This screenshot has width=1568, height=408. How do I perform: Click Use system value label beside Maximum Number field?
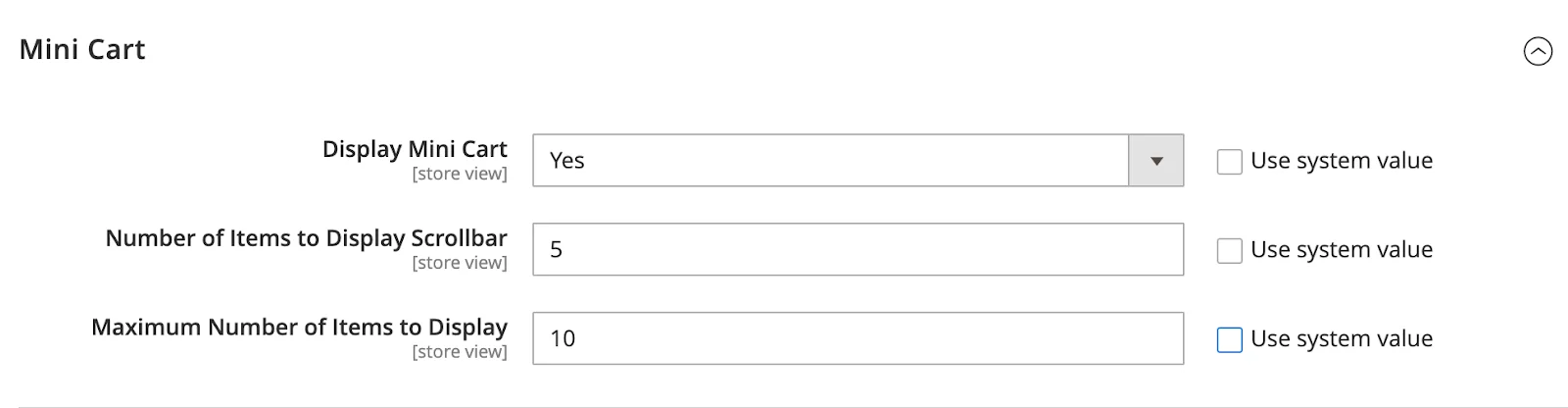[x=1341, y=338]
